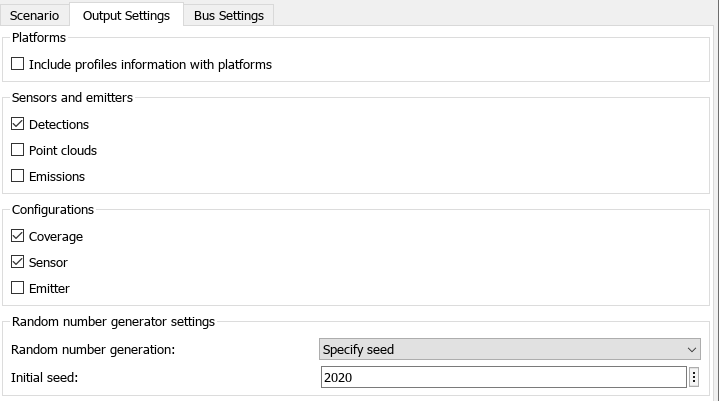Click the 'Sensors and emitters' group heading

tap(72, 97)
